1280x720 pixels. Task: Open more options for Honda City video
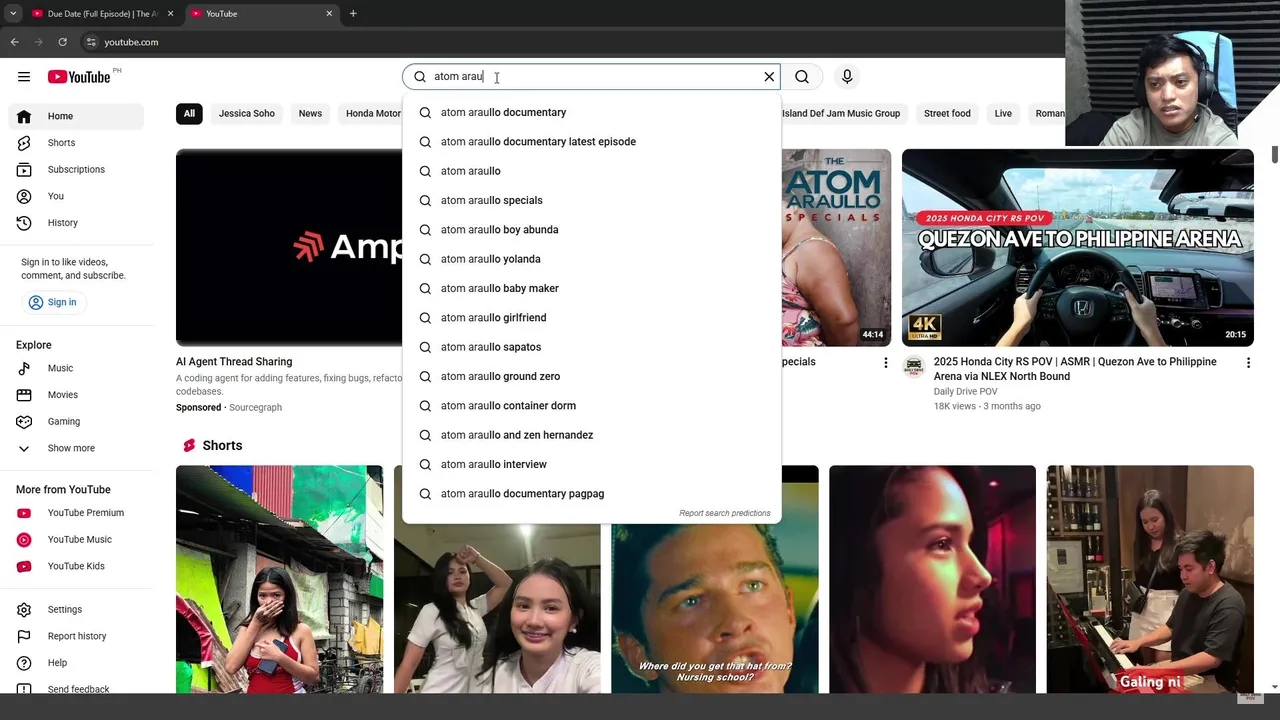click(x=1248, y=363)
